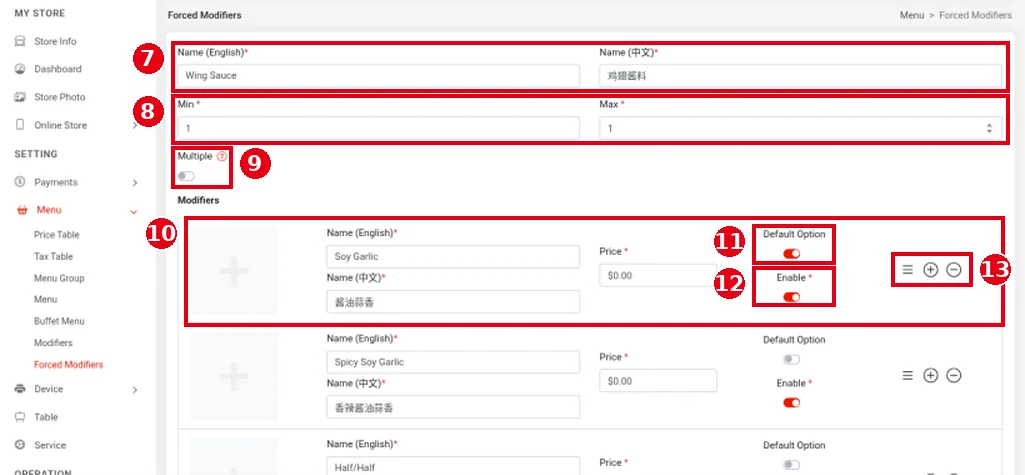Toggle the Multiple switch
1025x475 pixels.
click(x=186, y=176)
